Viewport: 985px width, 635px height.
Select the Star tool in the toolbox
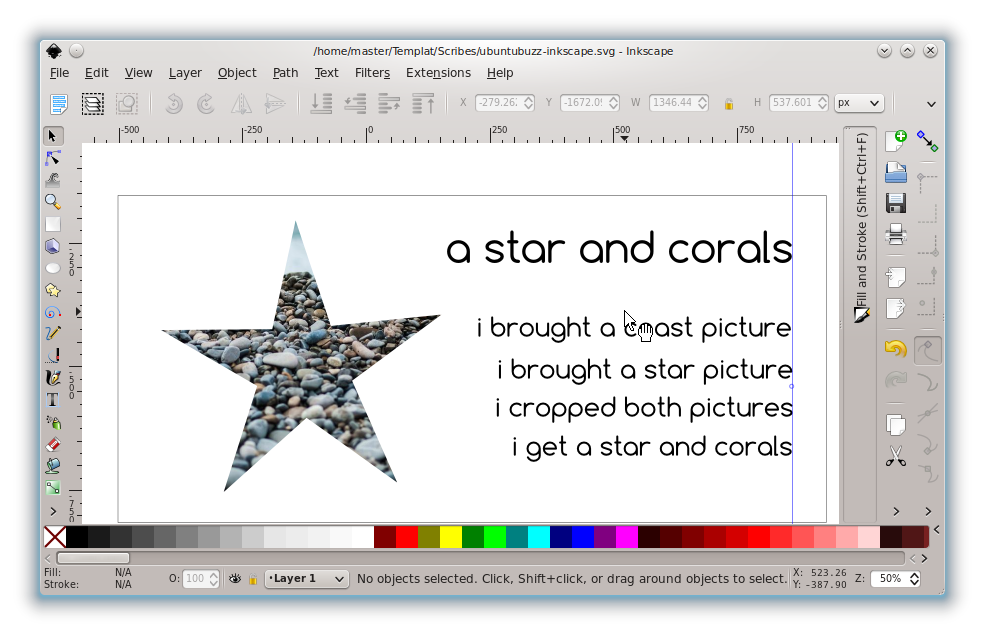[53, 289]
